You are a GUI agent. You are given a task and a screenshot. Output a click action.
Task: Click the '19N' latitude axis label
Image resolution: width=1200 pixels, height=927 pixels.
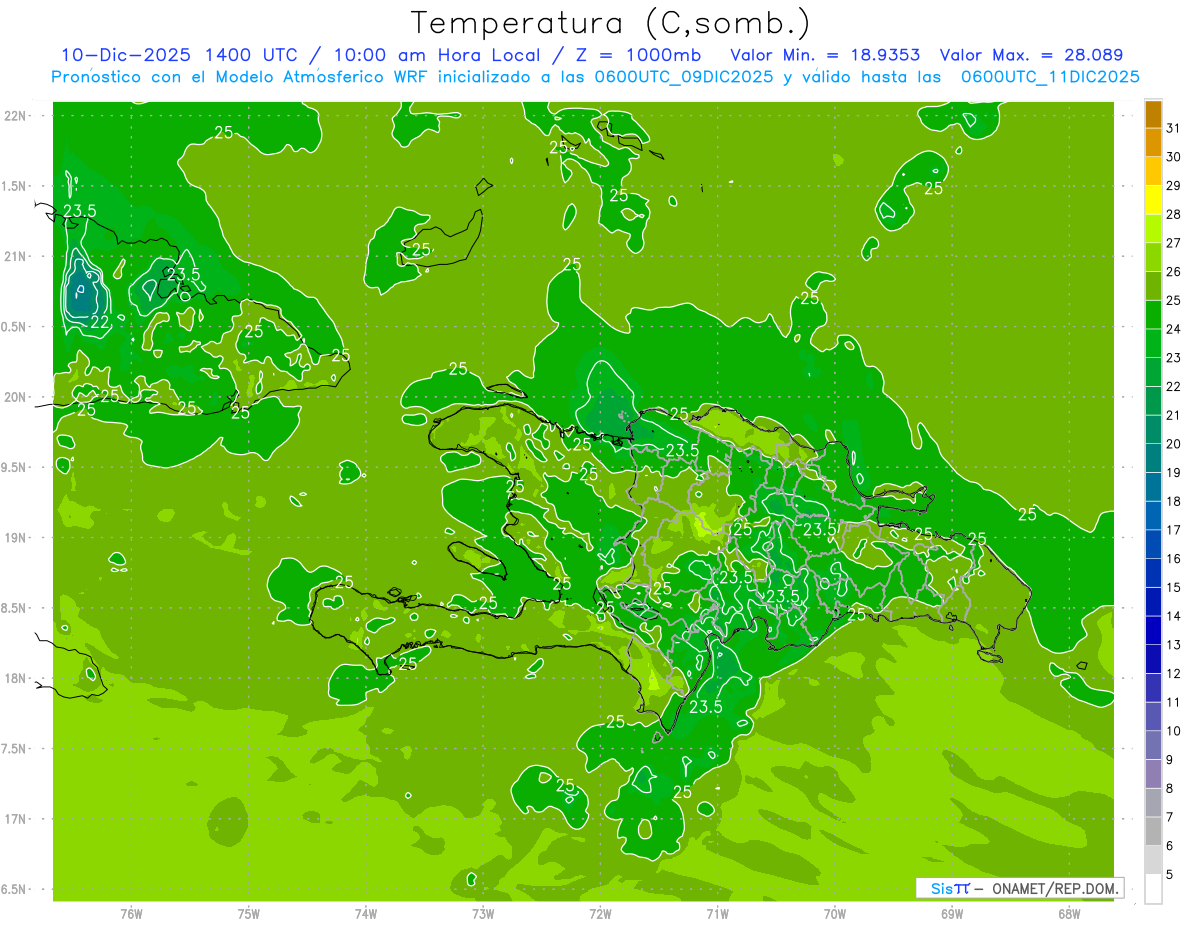coord(16,538)
